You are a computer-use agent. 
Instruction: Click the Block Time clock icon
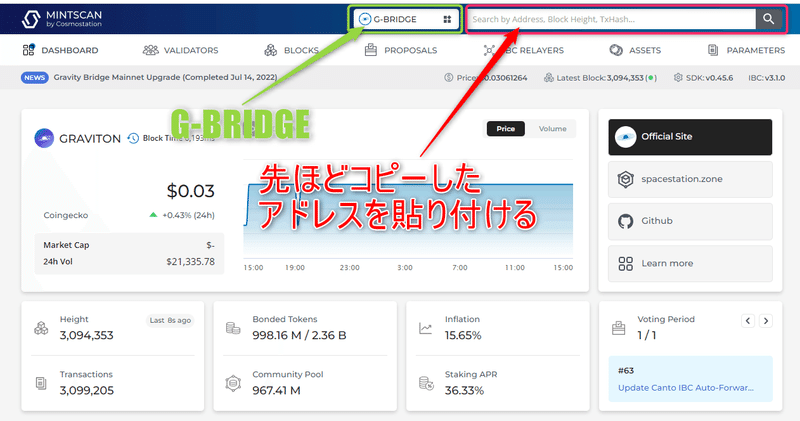[133, 138]
